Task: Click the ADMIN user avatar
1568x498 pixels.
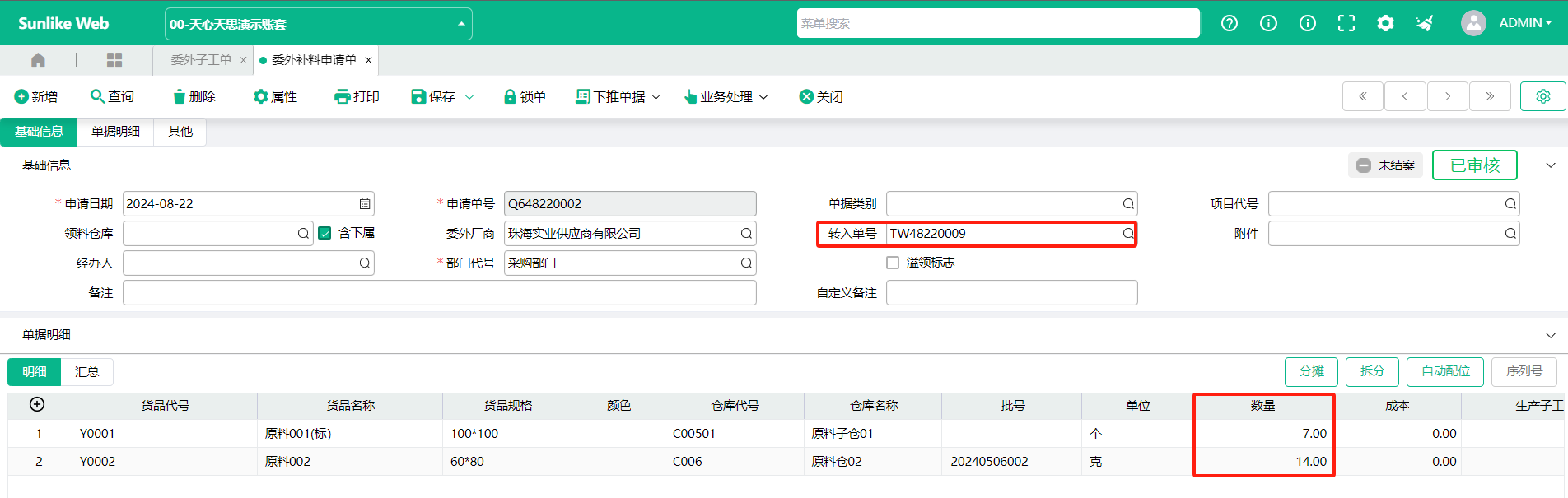Action: (x=1473, y=23)
